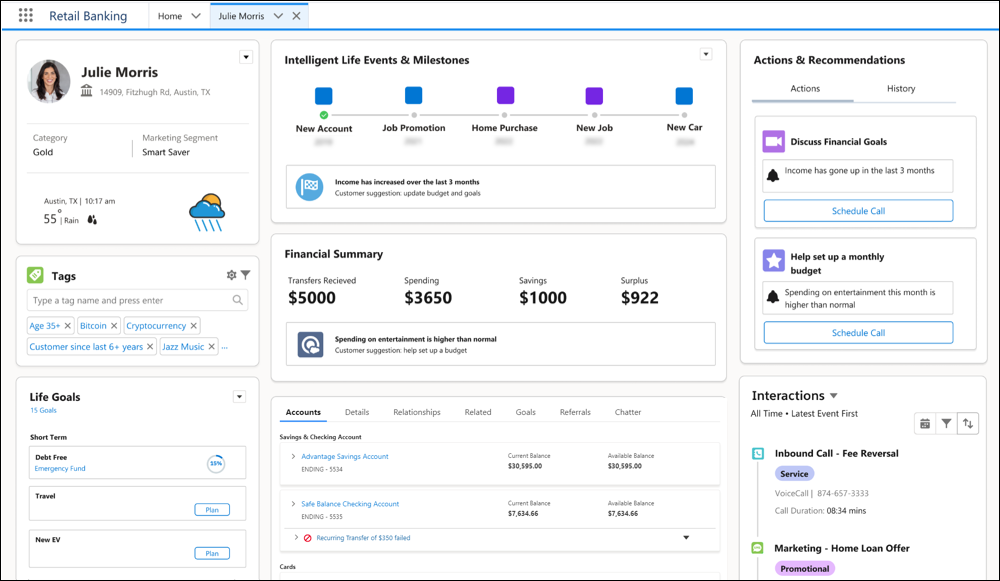This screenshot has height=581, width=1000.
Task: Switch to the History tab
Action: 901,89
